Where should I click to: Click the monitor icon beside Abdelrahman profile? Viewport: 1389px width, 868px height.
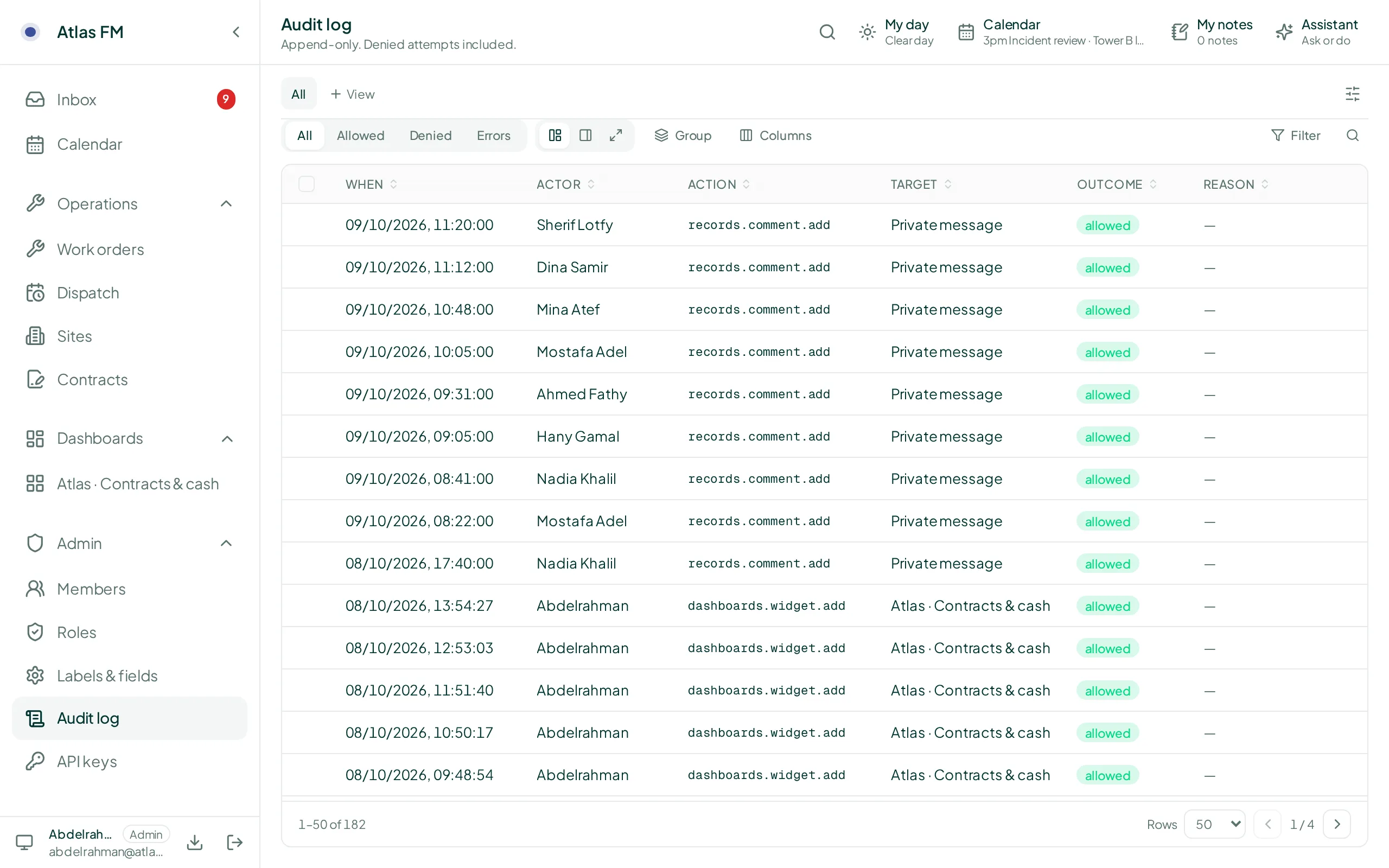coord(24,842)
